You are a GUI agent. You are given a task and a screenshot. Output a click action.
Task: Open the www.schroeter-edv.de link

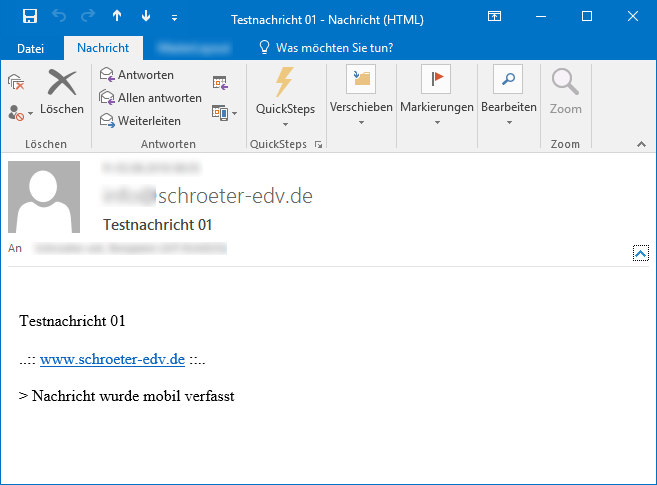pos(112,359)
